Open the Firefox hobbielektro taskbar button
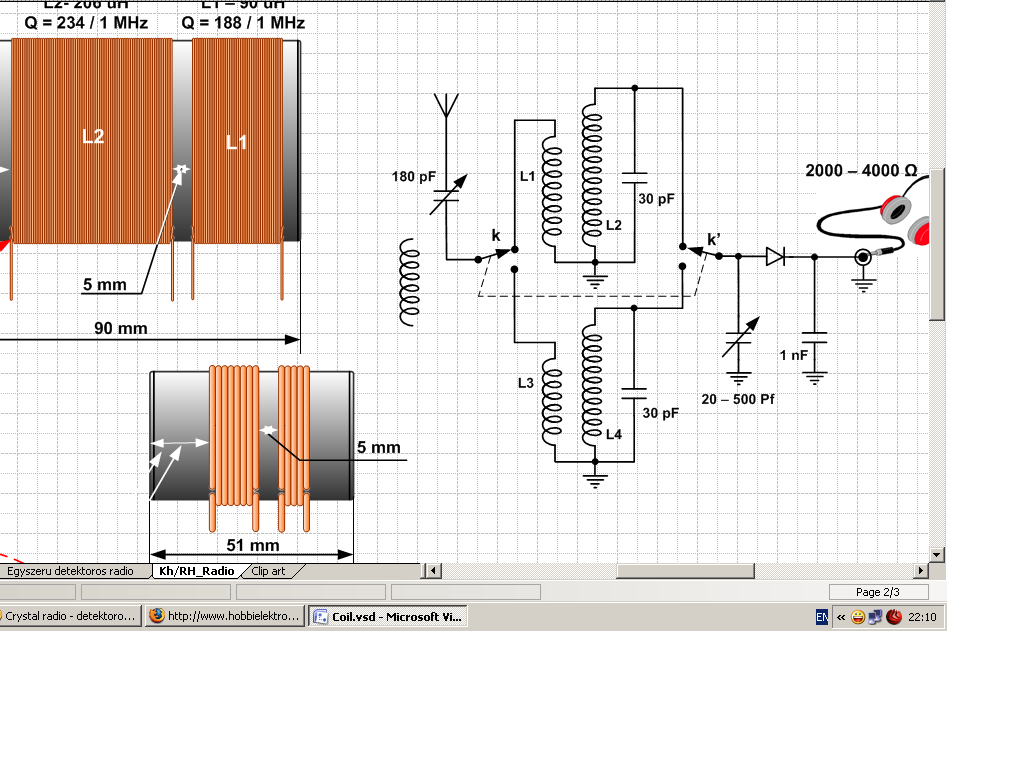1024x768 pixels. click(x=225, y=616)
